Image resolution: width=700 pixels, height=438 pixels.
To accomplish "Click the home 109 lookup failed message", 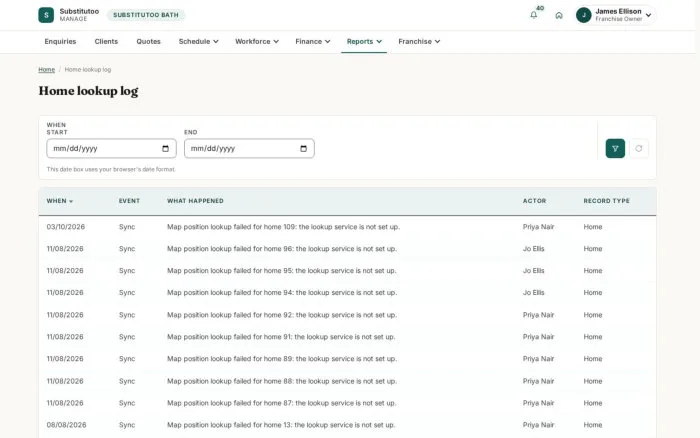I will click(283, 227).
